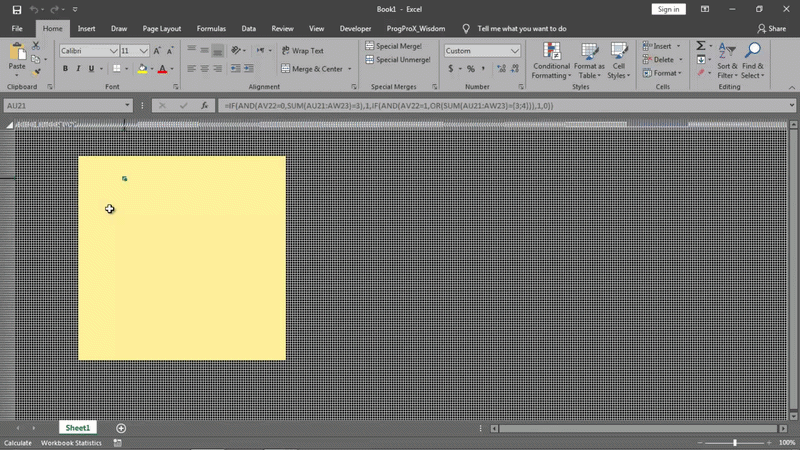Set bottom vertical alignment
The width and height of the screenshot is (800, 450).
[217, 50]
